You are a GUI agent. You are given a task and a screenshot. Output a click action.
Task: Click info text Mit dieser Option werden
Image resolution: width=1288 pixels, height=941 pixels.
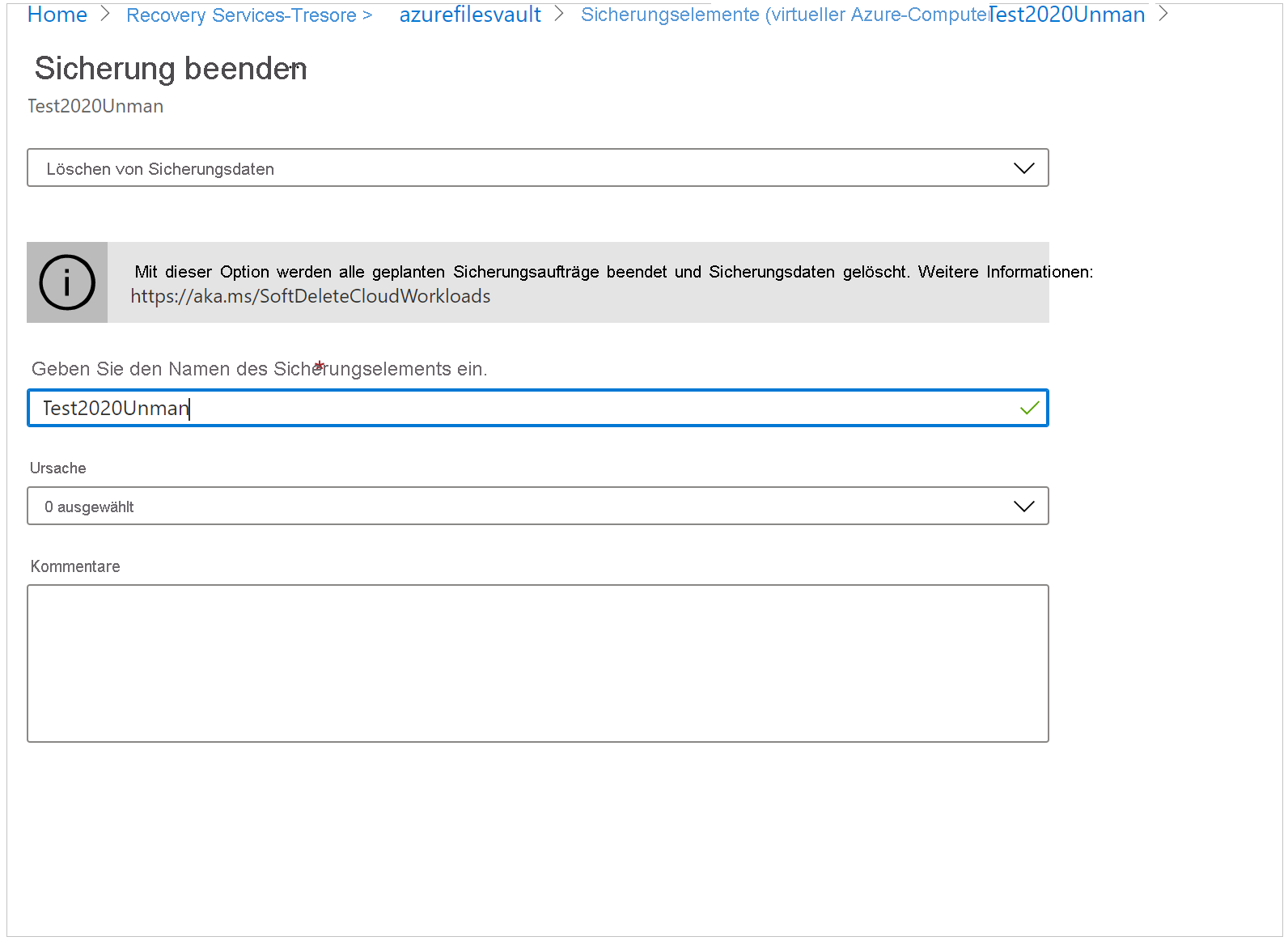[x=613, y=272]
